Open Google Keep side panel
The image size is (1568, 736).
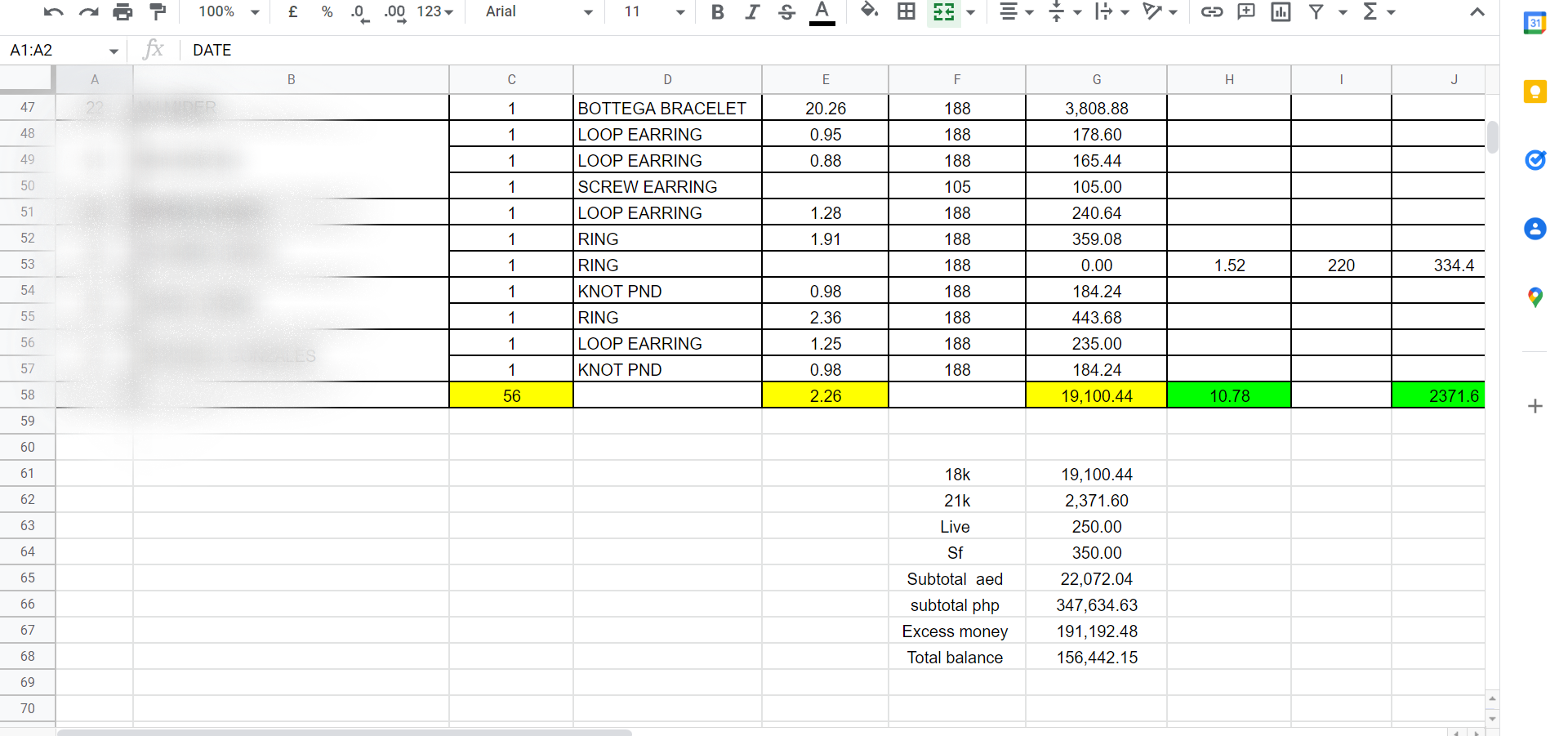[1535, 91]
